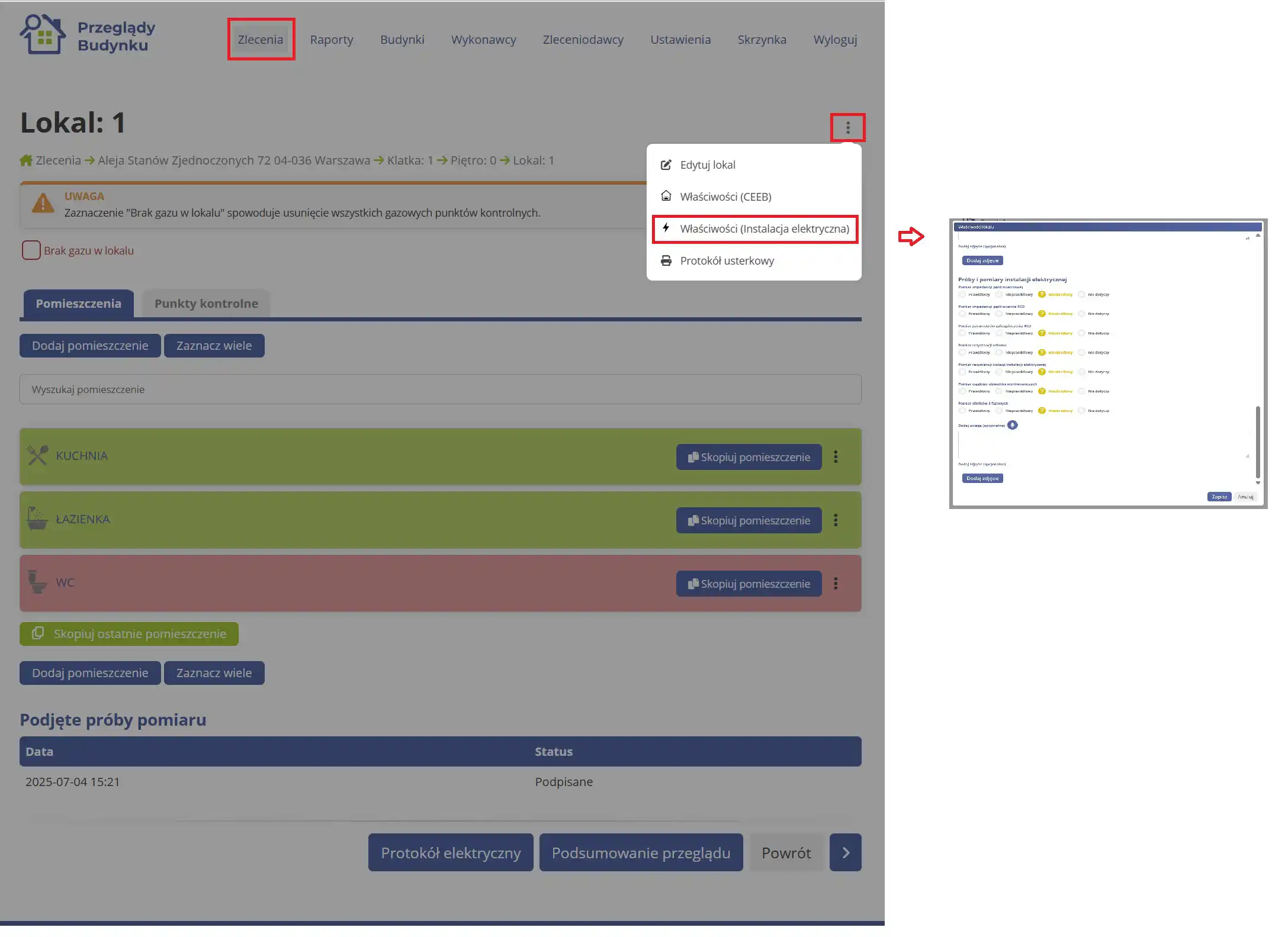Click the lightning bolt icon in the dropdown menu
Screen dimensions: 1288x937
point(666,228)
